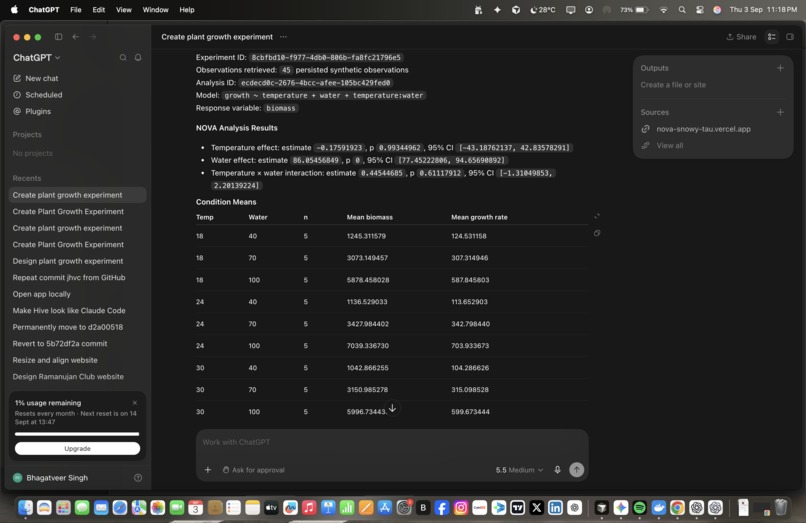Screen dimensions: 806x523
Task: Select the Experiment ID code value
Action: [326, 58]
